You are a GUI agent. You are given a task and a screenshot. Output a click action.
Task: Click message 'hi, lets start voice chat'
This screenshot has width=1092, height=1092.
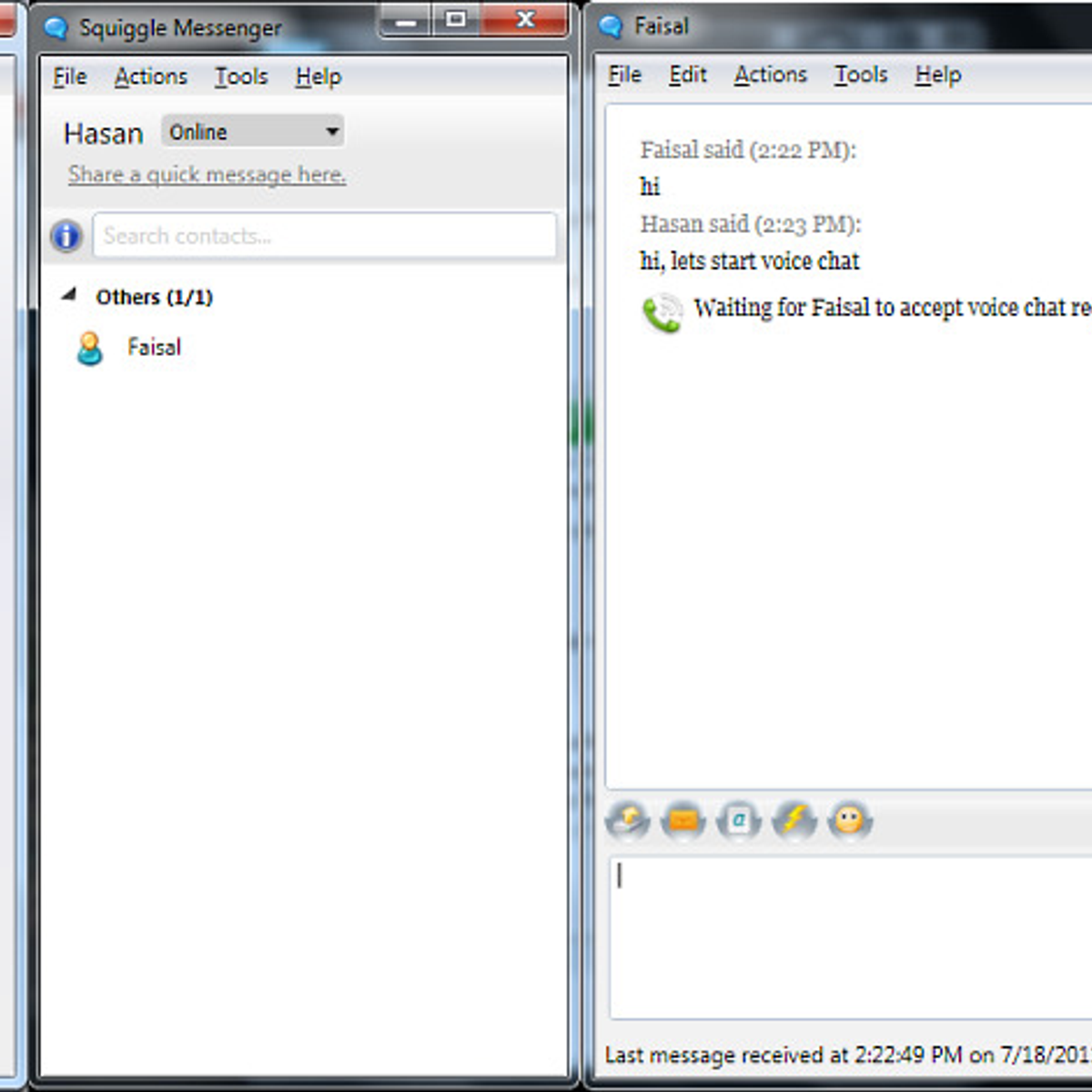[750, 261]
